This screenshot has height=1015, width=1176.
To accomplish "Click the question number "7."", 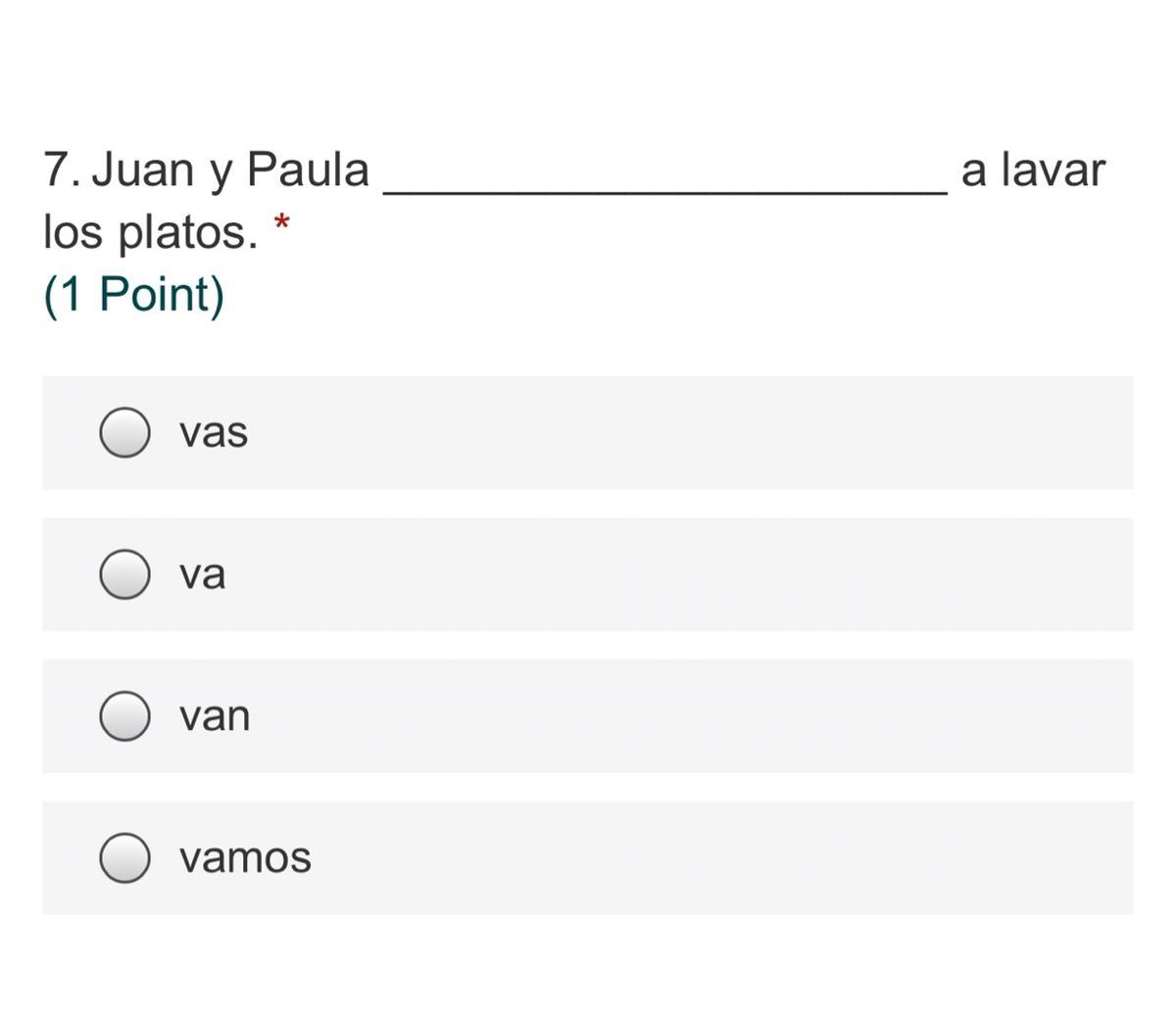I will point(62,169).
